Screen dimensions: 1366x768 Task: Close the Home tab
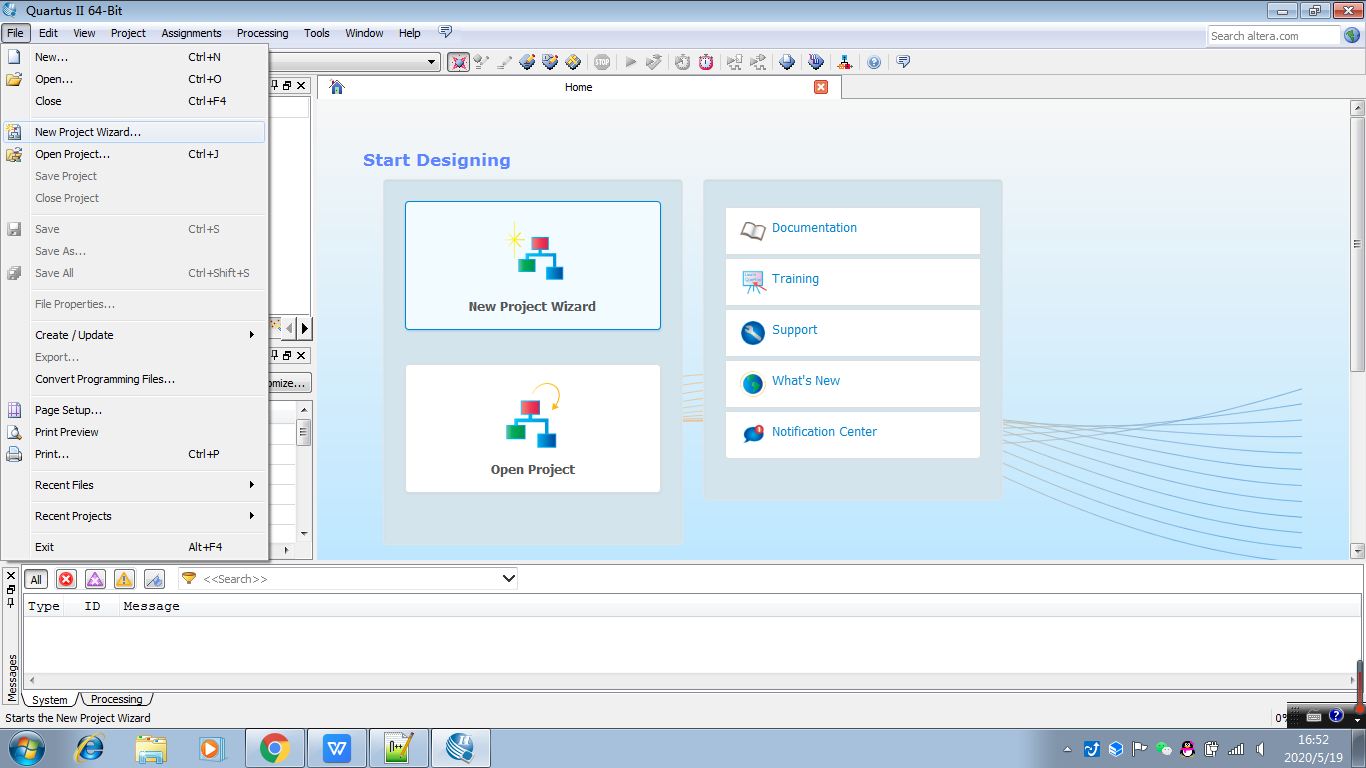821,87
